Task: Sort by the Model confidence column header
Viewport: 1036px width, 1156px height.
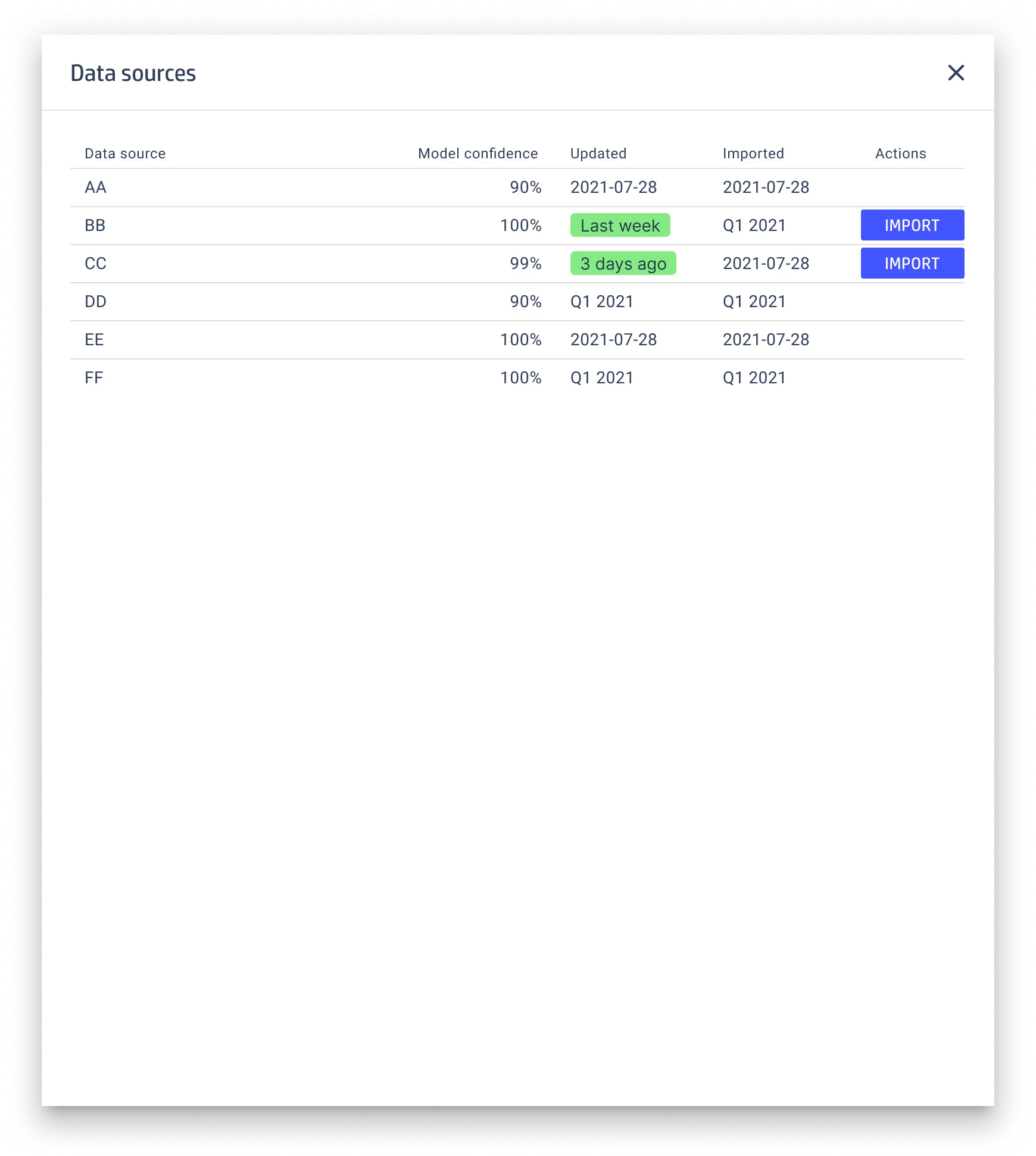Action: (x=478, y=153)
